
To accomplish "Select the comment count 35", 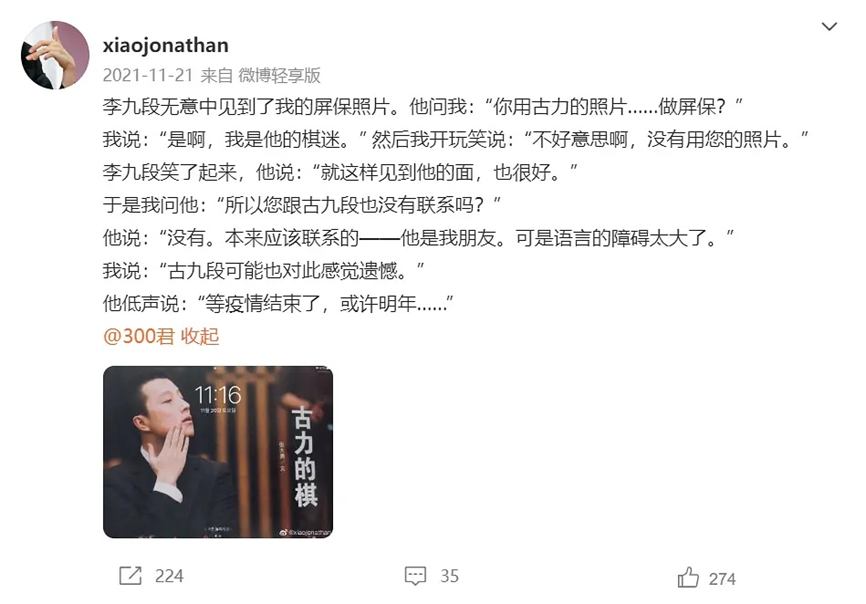I will [450, 576].
